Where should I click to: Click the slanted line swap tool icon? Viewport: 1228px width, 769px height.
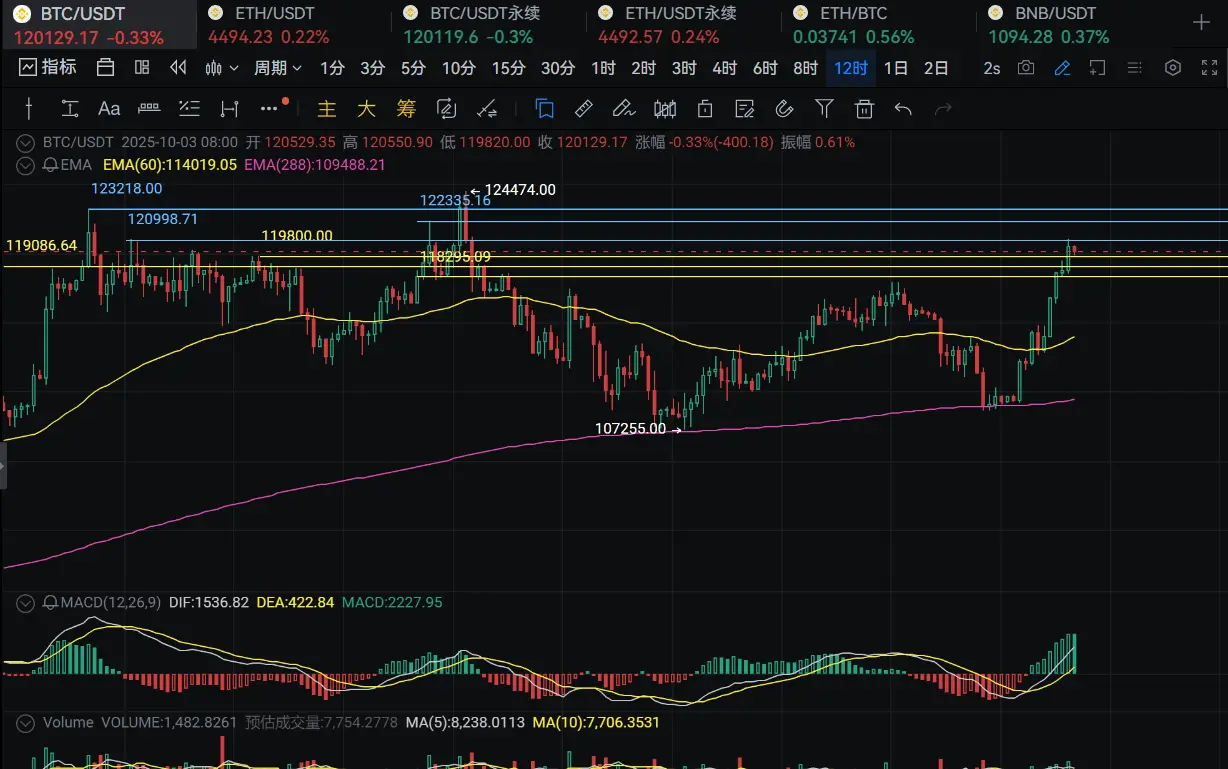coord(487,109)
